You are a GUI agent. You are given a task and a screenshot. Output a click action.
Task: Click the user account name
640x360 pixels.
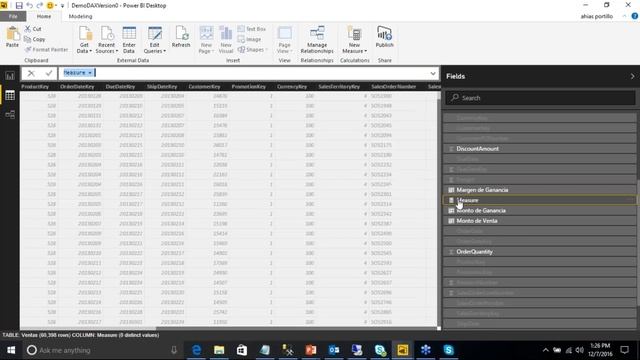(x=596, y=16)
